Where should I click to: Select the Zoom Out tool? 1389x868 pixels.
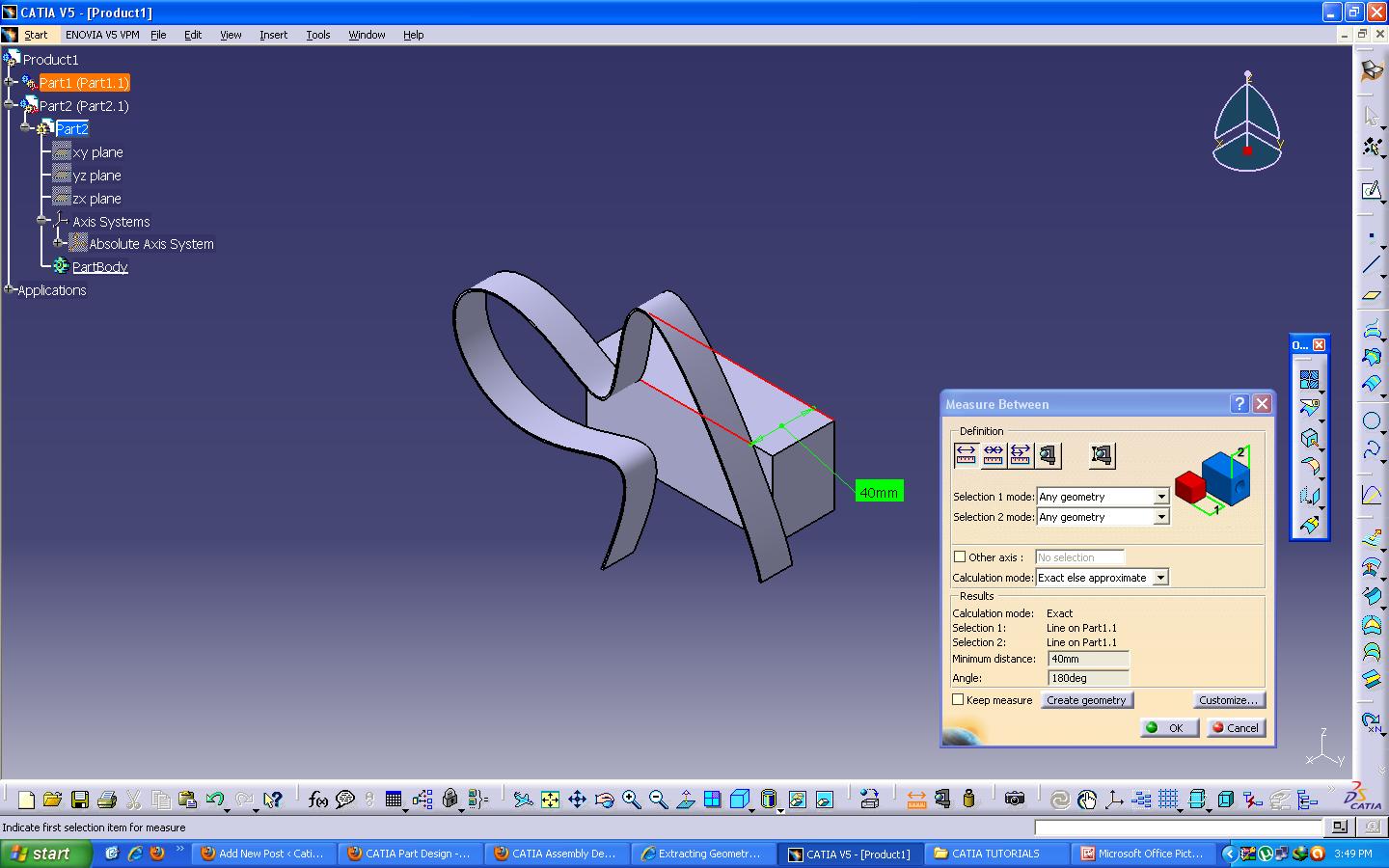pyautogui.click(x=659, y=800)
